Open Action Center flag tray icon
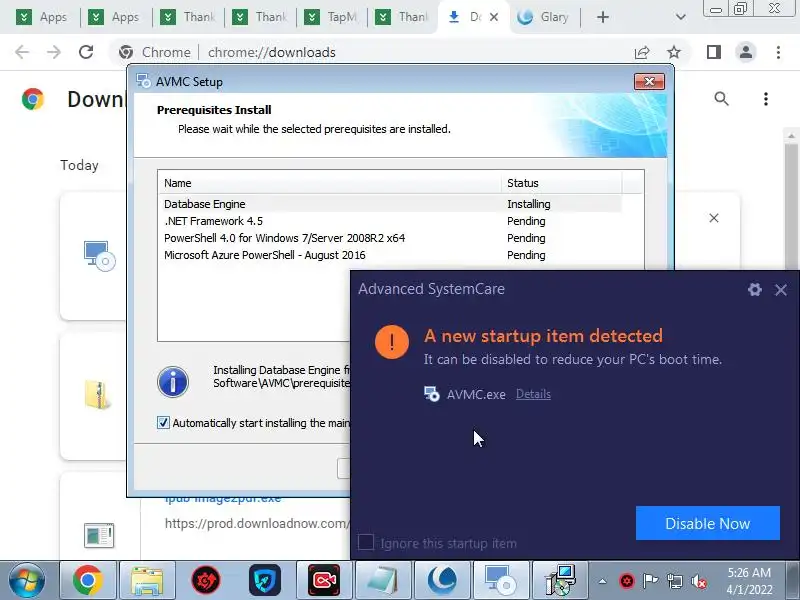 coord(650,581)
